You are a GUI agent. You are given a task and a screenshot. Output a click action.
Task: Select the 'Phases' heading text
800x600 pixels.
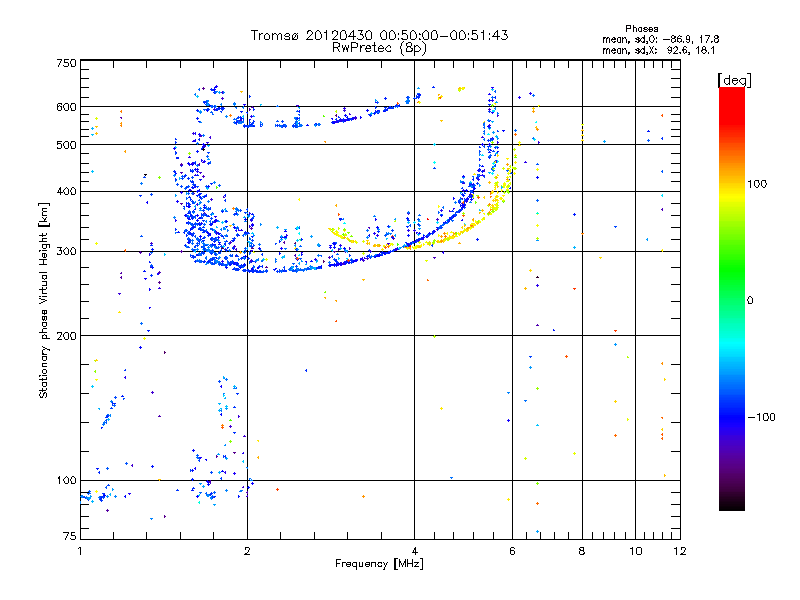pyautogui.click(x=641, y=29)
